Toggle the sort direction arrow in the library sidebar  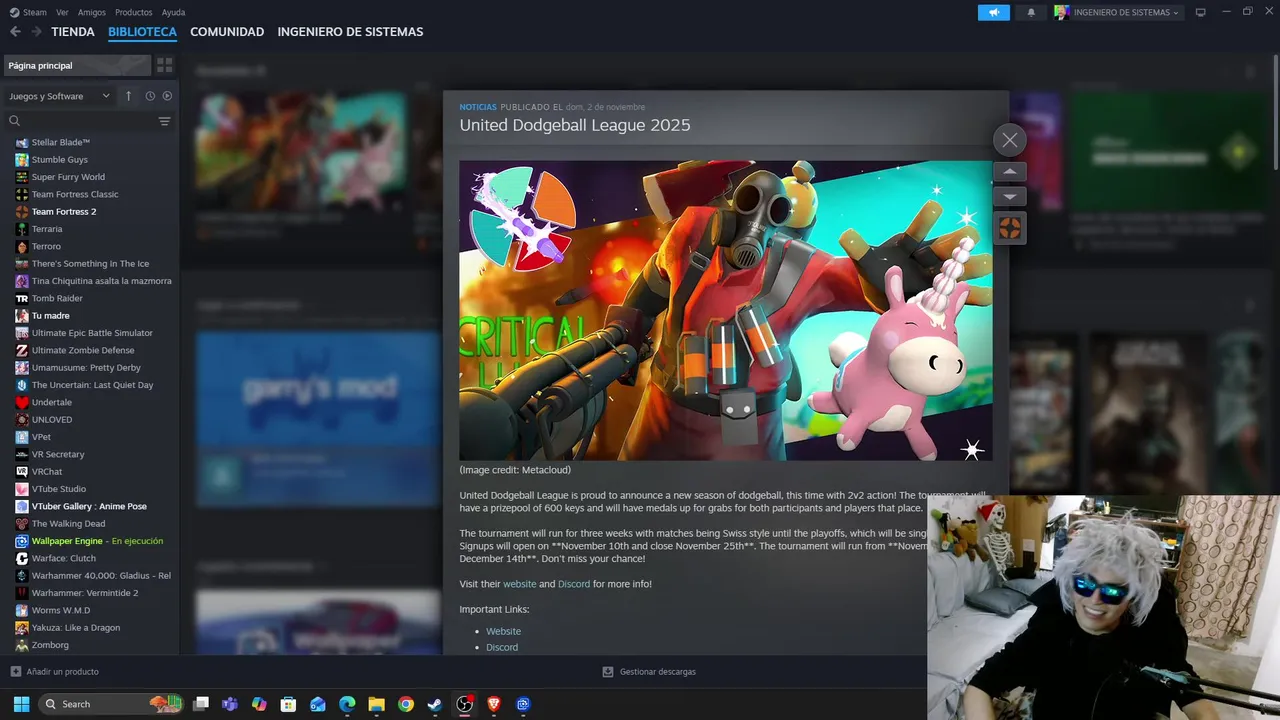tap(128, 96)
